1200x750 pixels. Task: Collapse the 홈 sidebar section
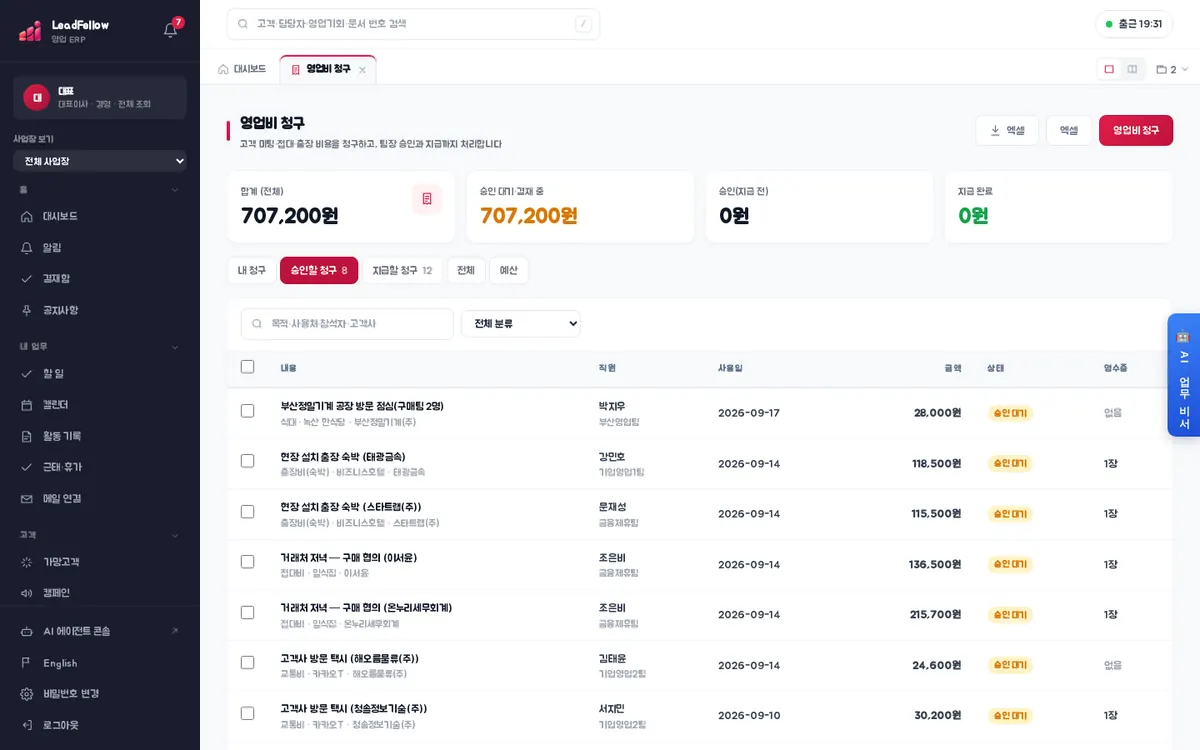click(174, 189)
